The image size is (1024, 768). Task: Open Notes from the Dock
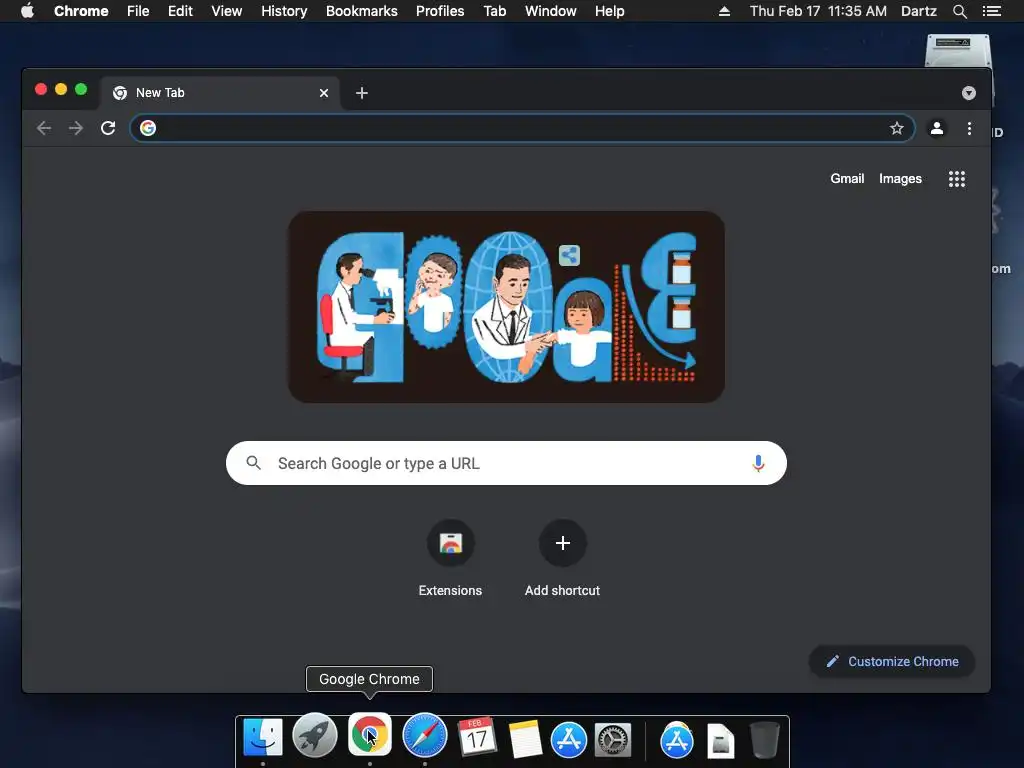525,739
